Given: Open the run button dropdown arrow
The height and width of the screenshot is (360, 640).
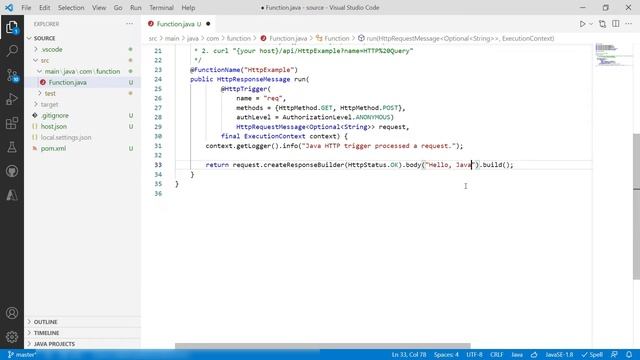Looking at the screenshot, I should (x=591, y=24).
